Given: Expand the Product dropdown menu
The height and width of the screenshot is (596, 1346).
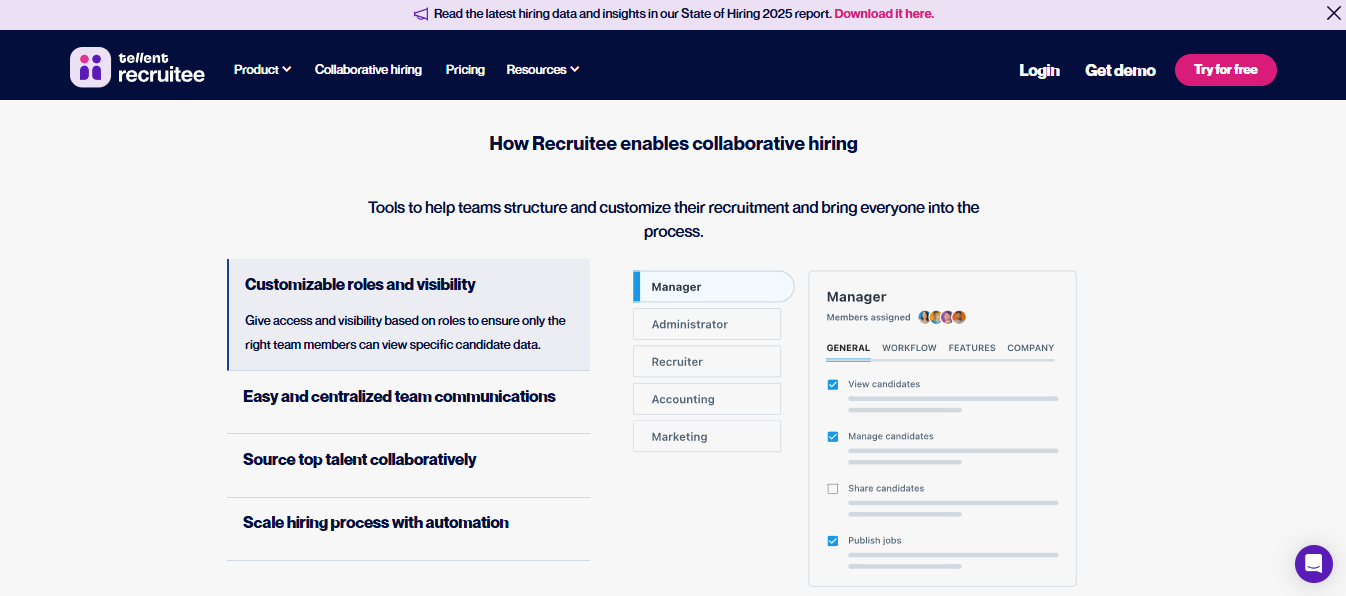Looking at the screenshot, I should [262, 69].
